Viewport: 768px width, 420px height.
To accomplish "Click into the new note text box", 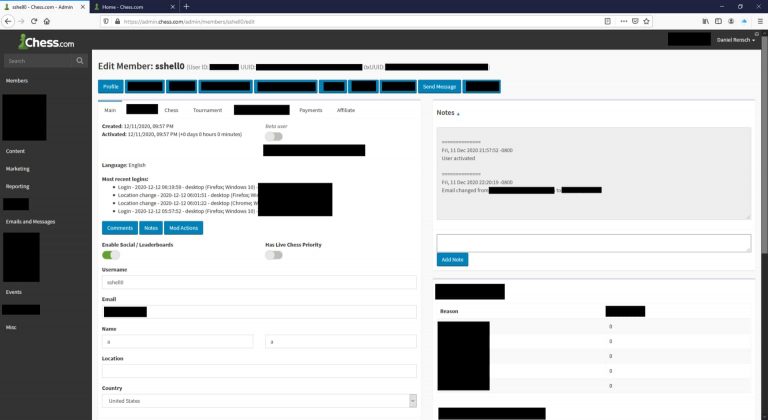I will pyautogui.click(x=594, y=243).
